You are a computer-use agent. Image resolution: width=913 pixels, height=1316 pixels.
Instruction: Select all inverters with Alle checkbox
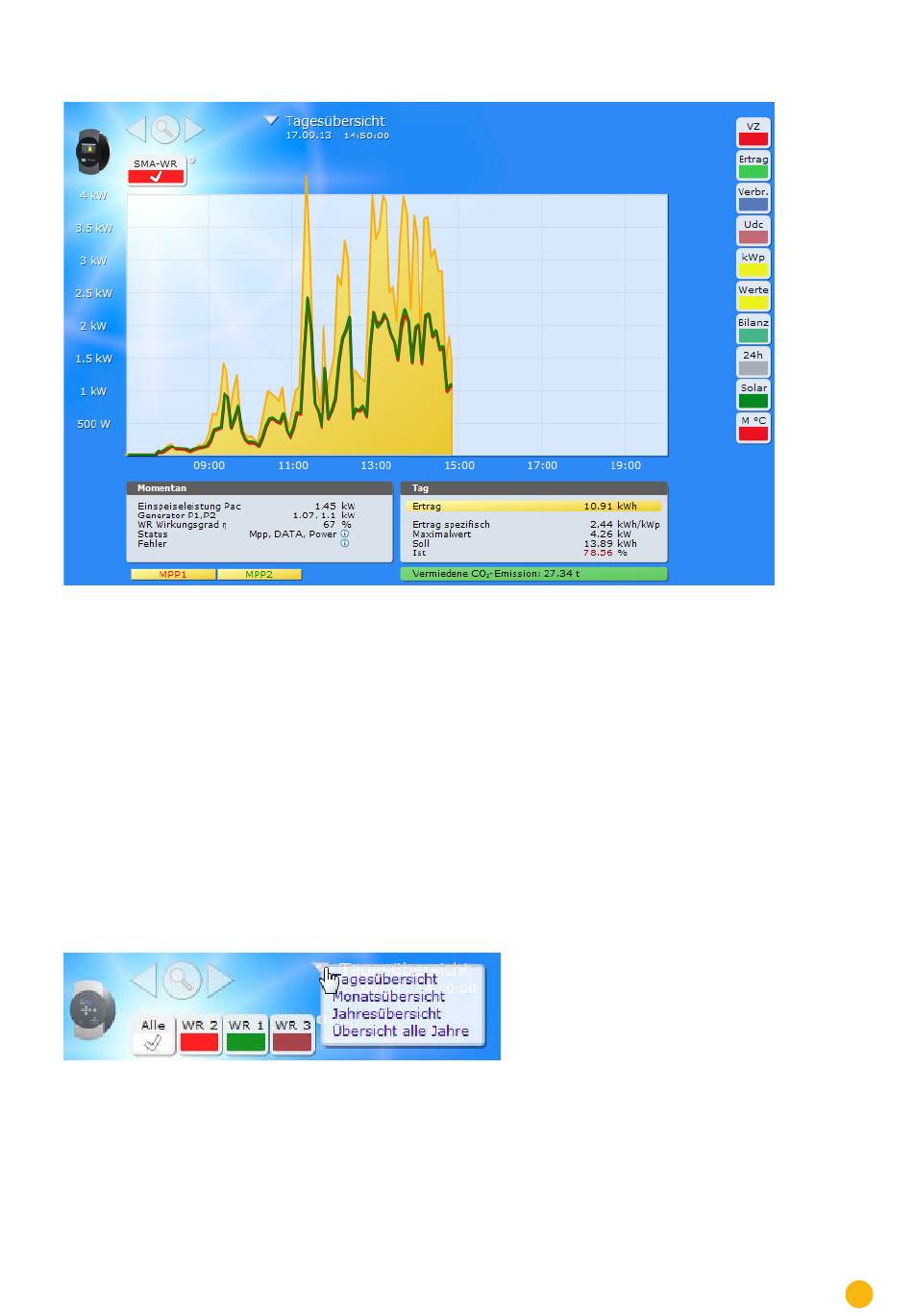(154, 1035)
